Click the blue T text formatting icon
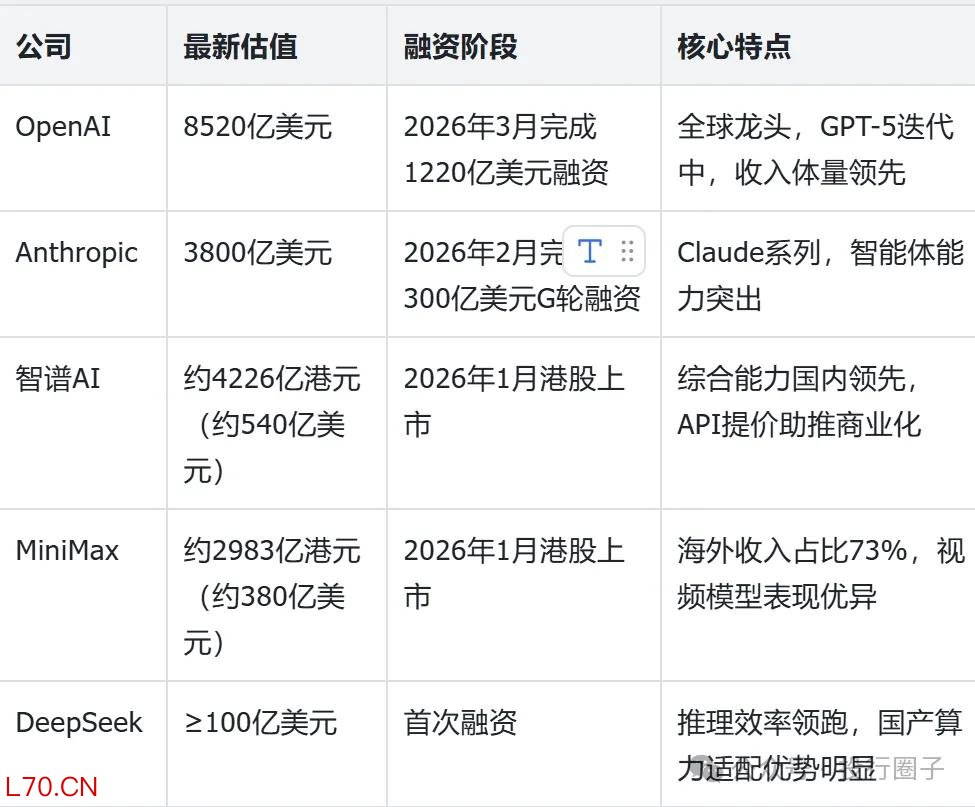 pos(591,252)
